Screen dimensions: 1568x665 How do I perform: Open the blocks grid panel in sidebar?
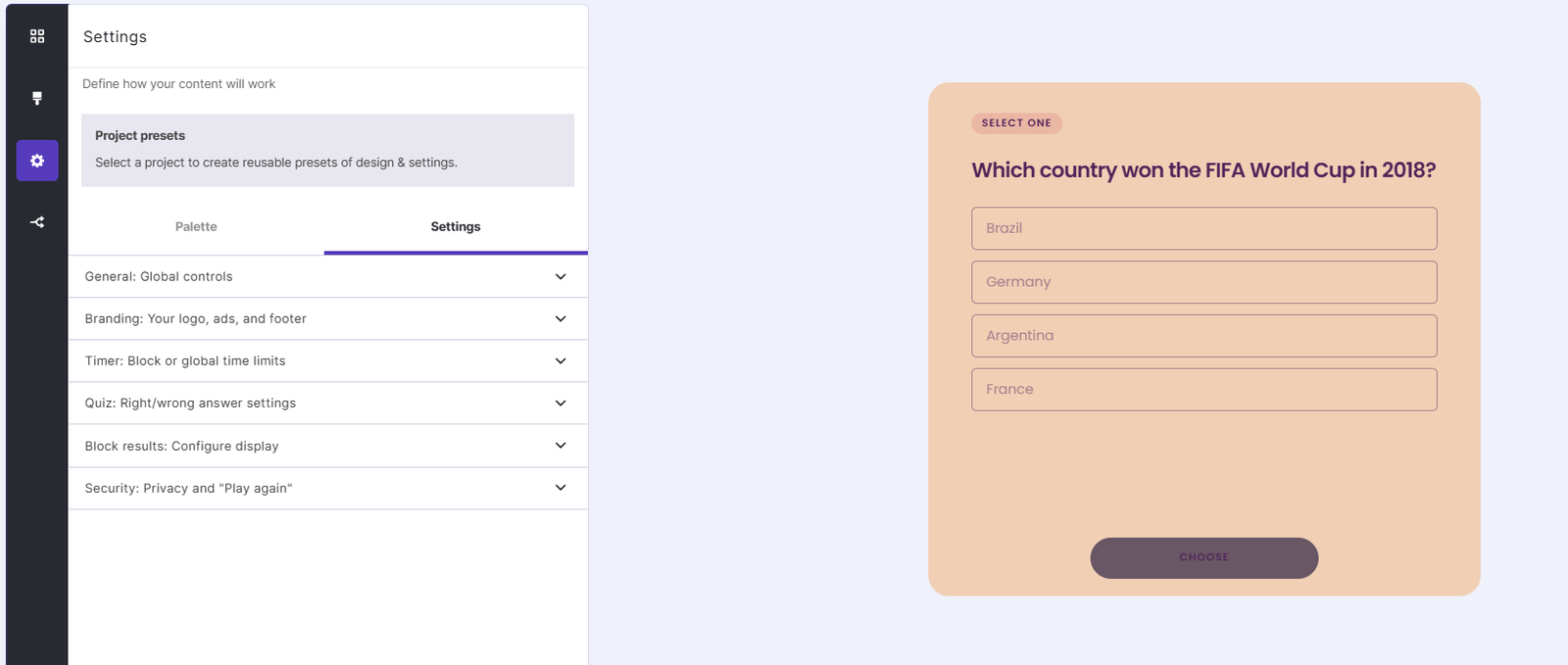pos(36,36)
